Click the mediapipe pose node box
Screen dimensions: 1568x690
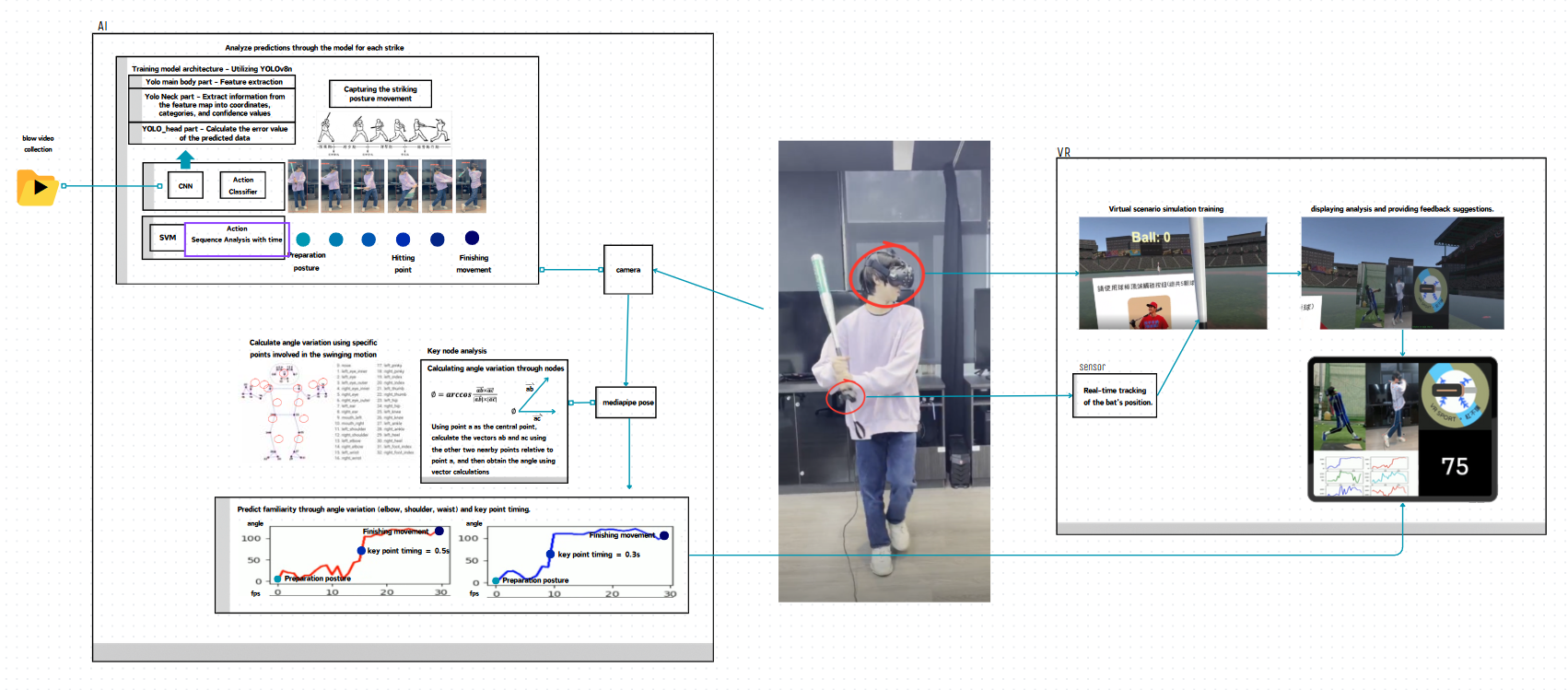click(x=626, y=403)
